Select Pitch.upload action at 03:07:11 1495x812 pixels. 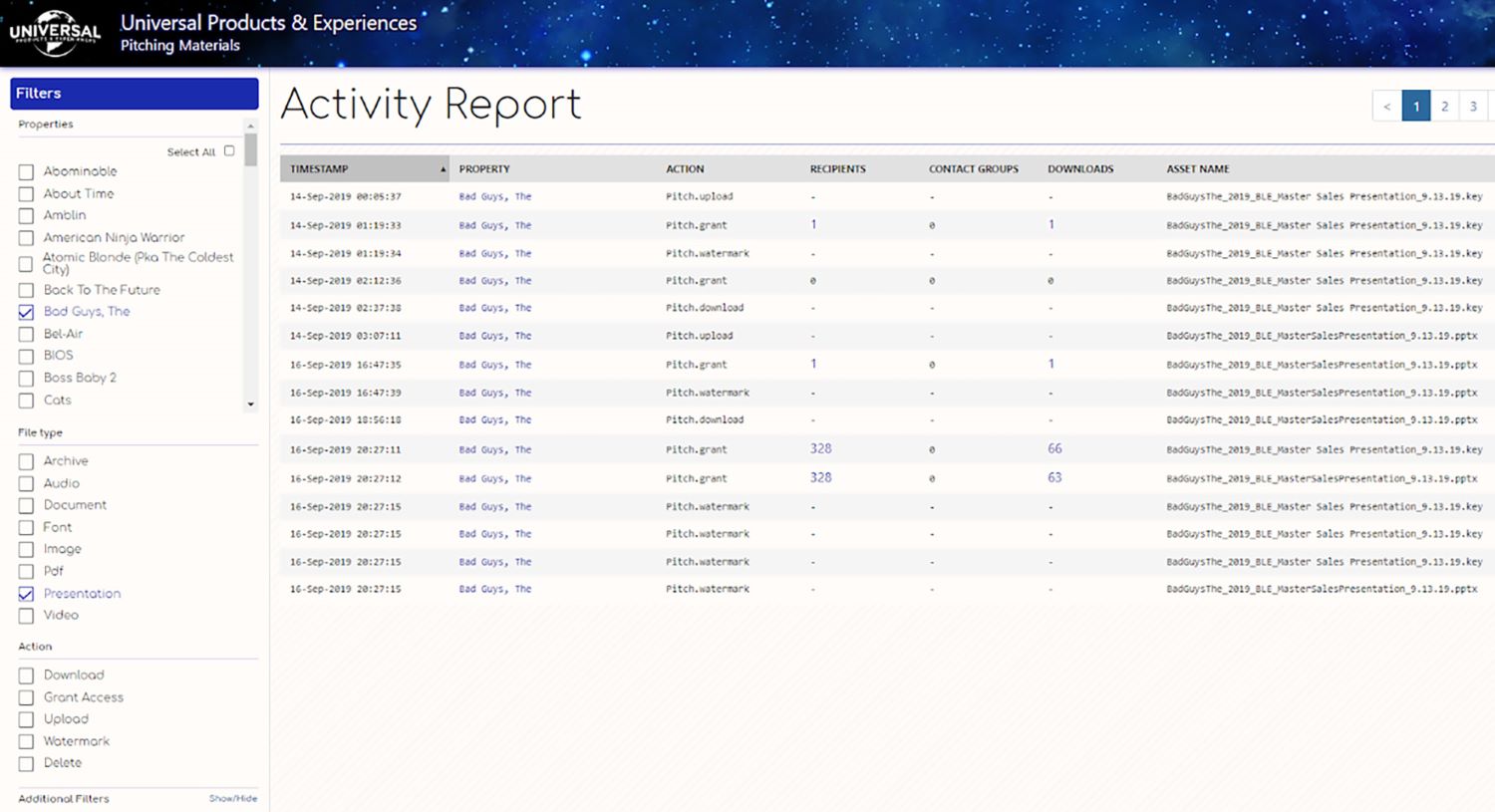(x=699, y=336)
